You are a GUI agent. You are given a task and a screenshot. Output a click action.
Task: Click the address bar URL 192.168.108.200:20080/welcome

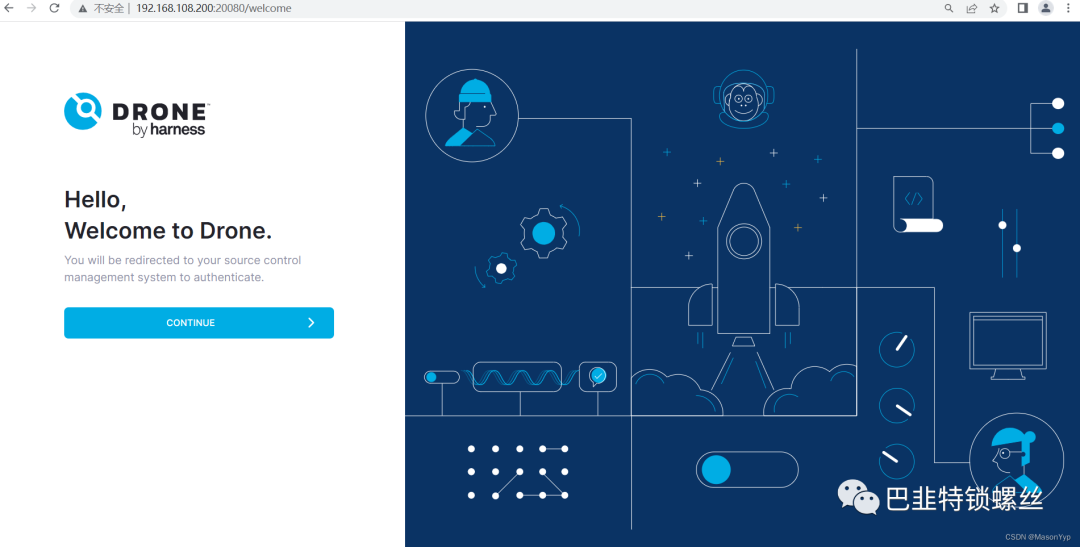click(x=214, y=8)
